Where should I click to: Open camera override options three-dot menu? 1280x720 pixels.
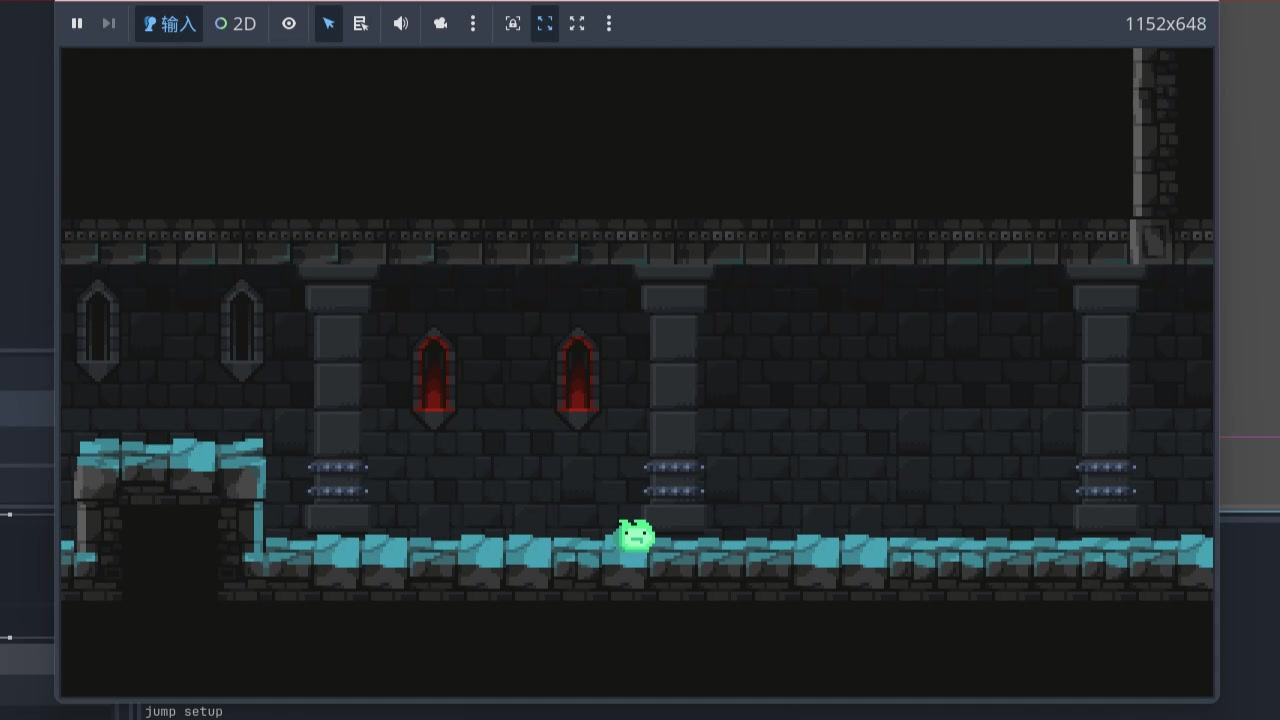473,24
